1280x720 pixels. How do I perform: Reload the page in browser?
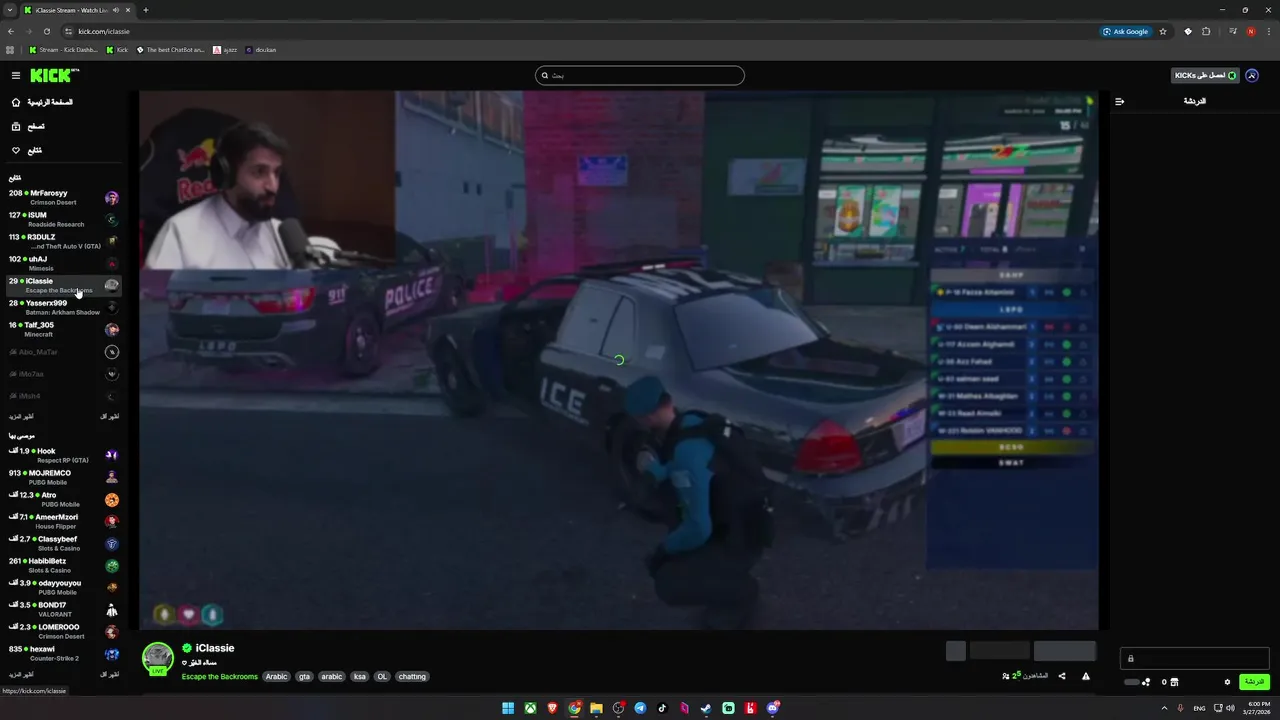point(46,31)
